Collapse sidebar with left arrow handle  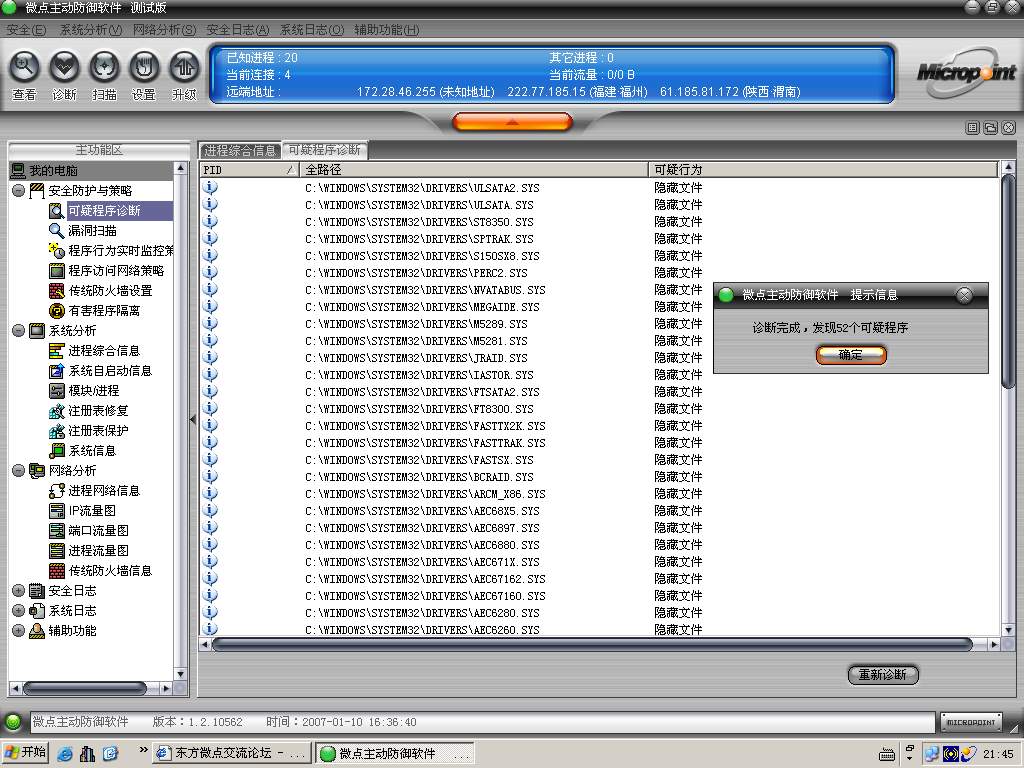click(x=193, y=419)
